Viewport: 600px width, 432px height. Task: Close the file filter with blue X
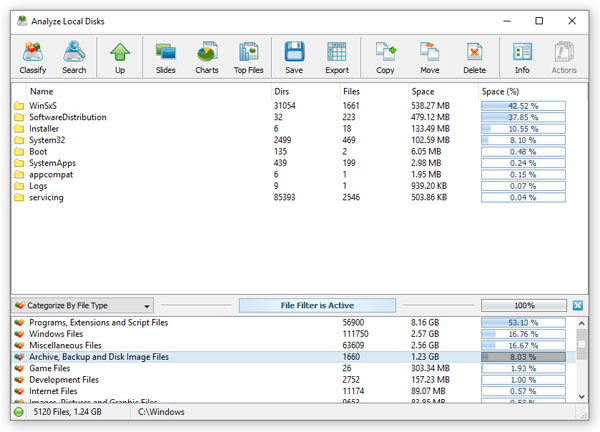578,305
